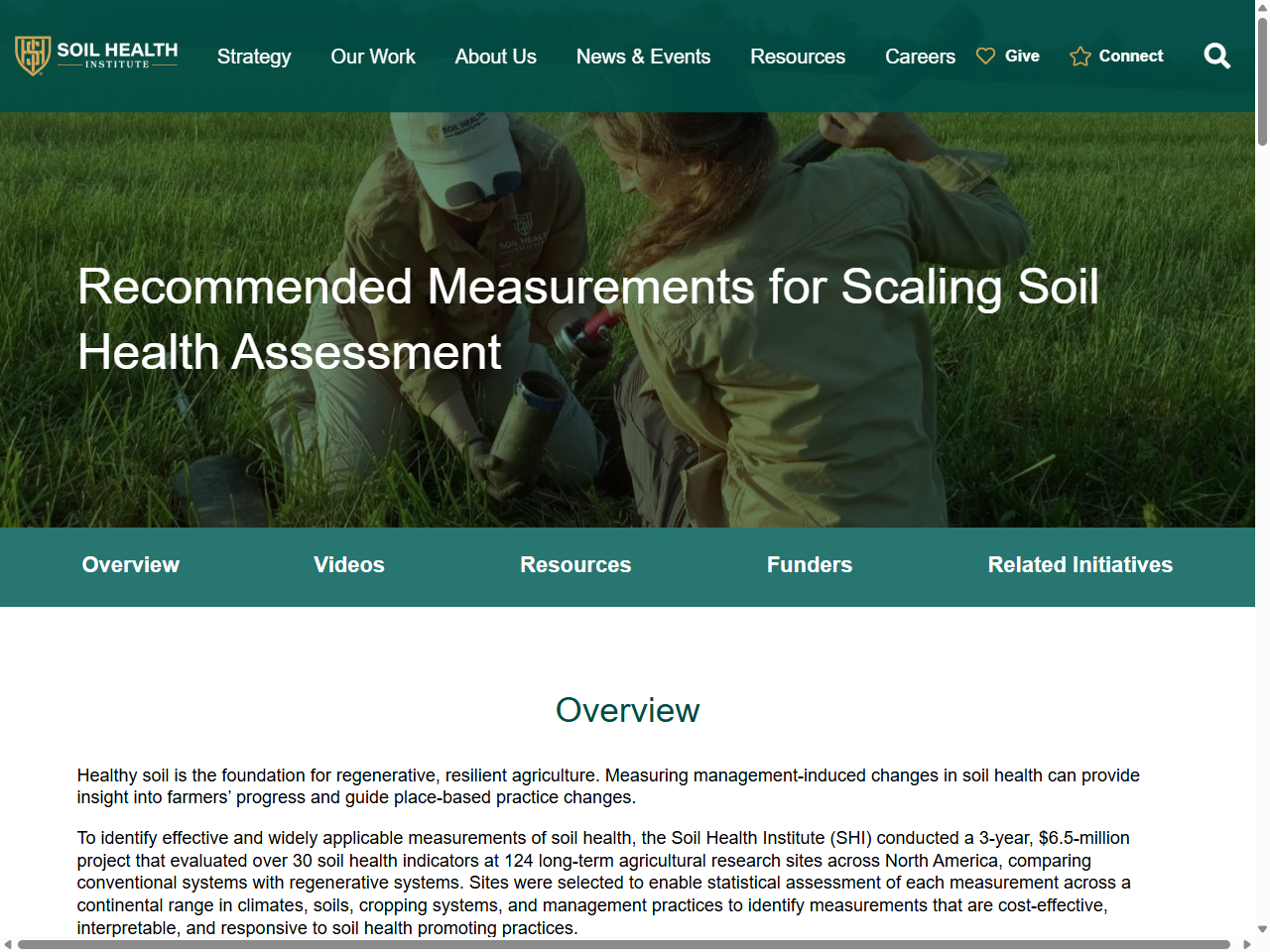
Task: Open the Resources section in page navigation
Action: click(x=575, y=565)
